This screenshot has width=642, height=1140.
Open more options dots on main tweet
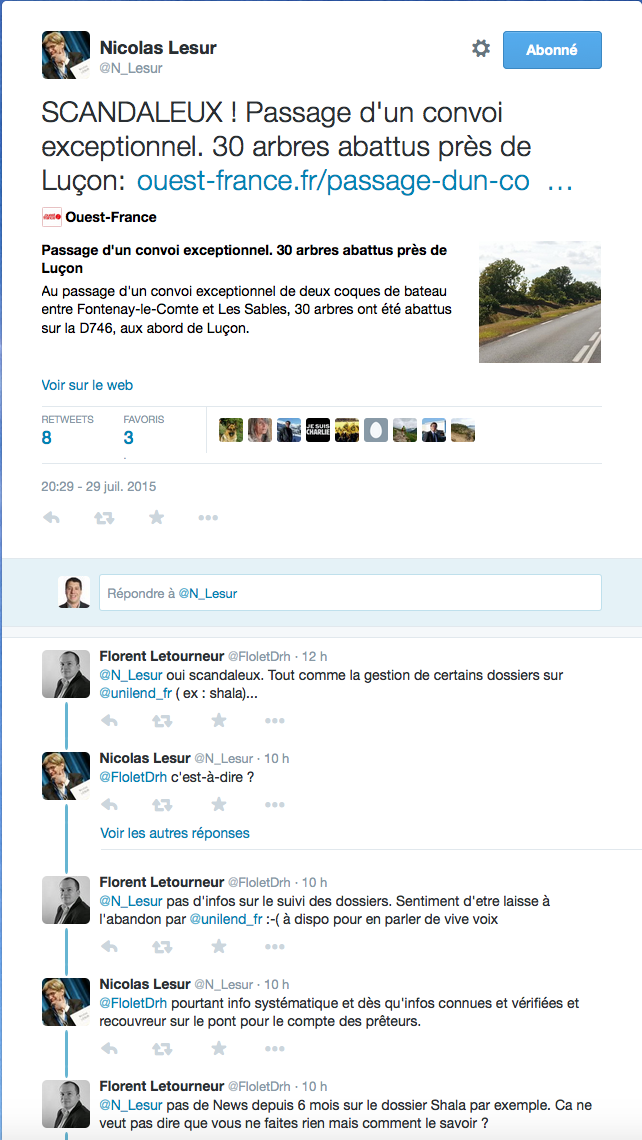tap(208, 518)
